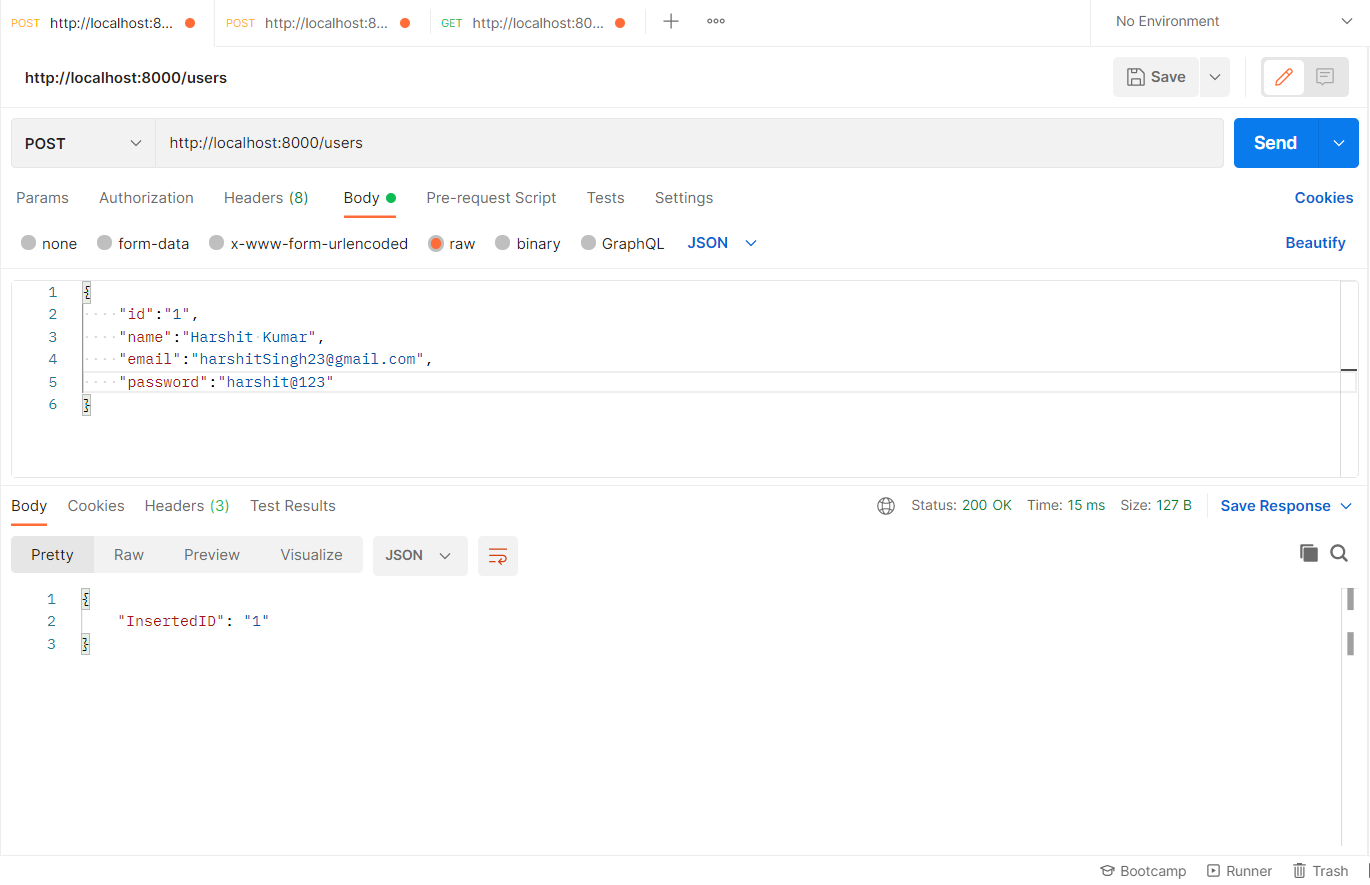Send the POST request

click(1274, 142)
